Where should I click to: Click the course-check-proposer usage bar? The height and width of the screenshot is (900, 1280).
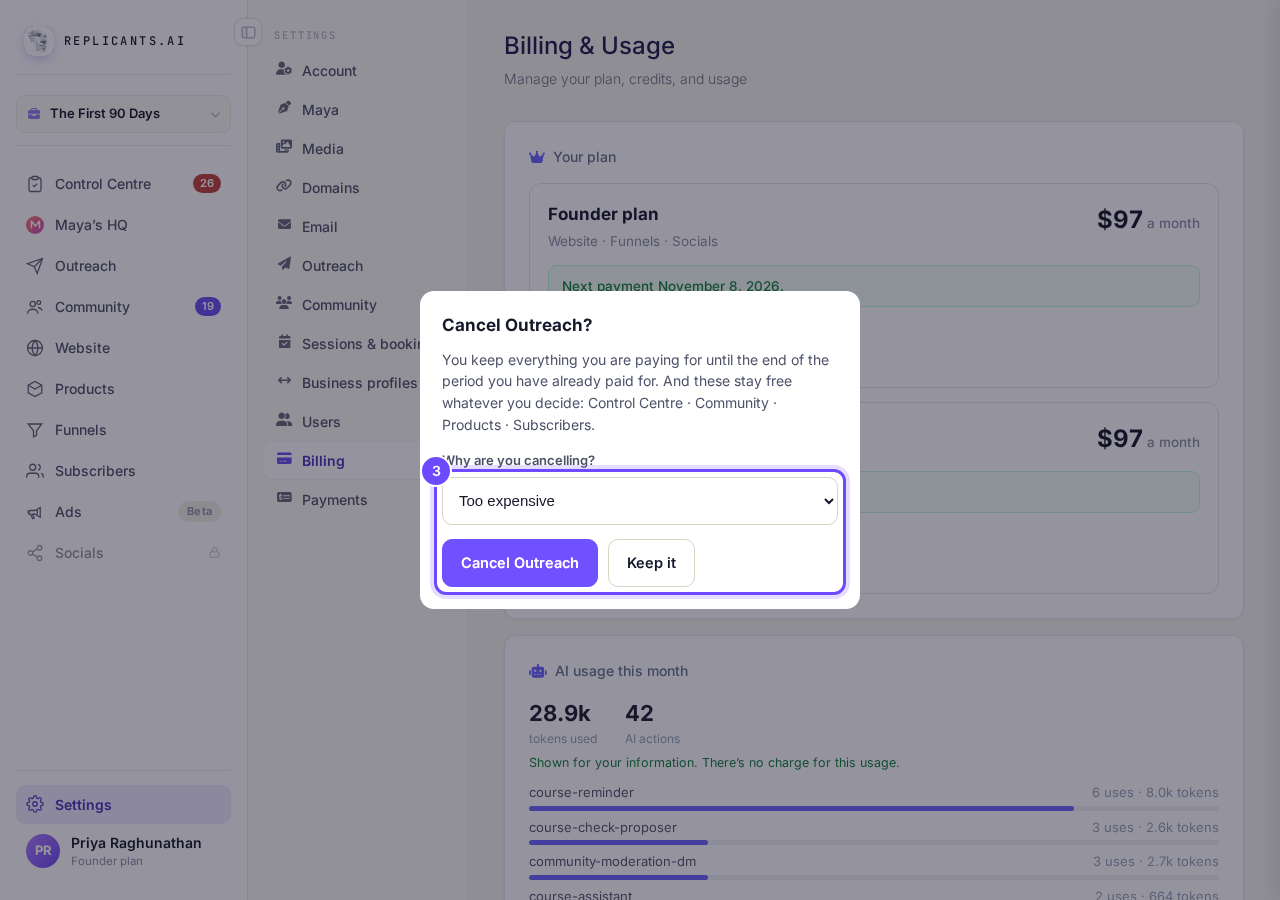coord(874,842)
